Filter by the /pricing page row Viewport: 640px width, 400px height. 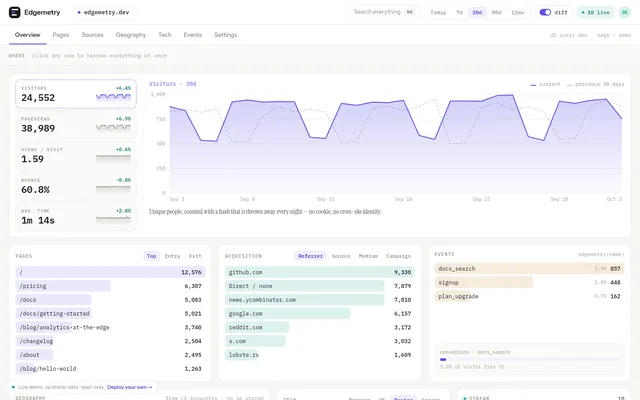point(110,286)
